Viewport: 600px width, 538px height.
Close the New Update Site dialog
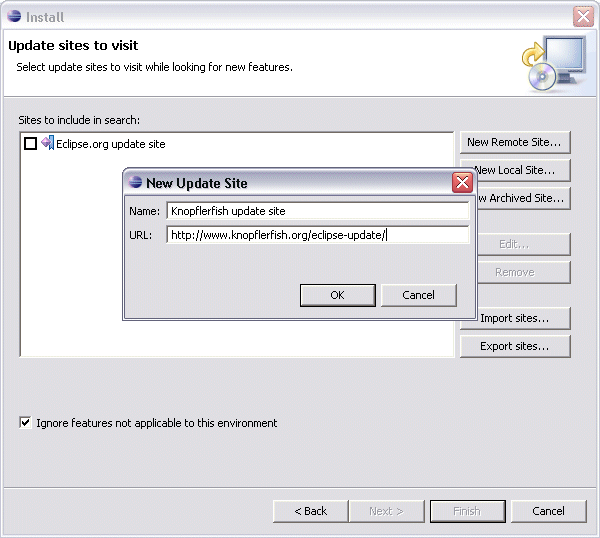tap(462, 182)
